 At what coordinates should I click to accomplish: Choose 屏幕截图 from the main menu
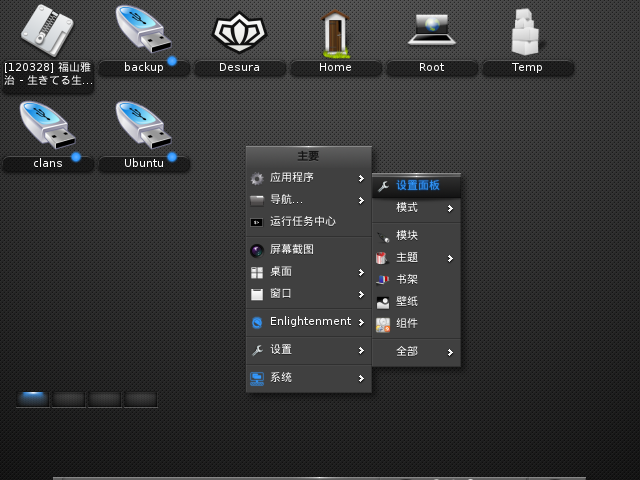[x=309, y=249]
